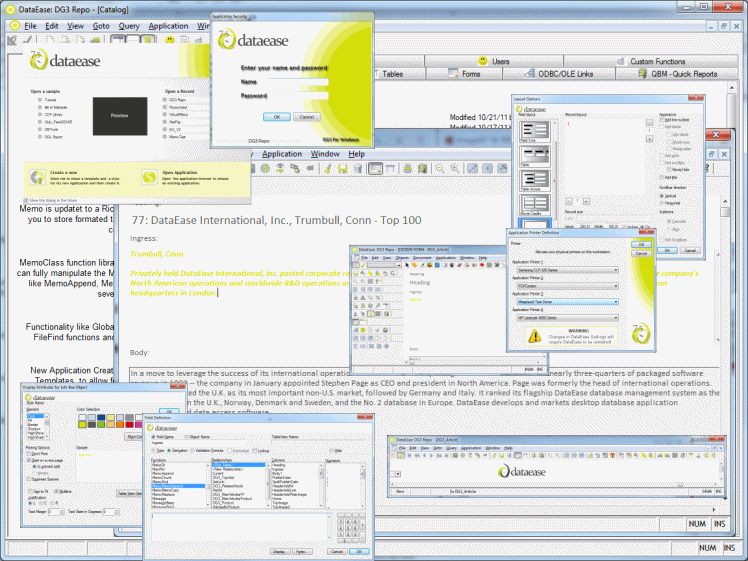Click the zoom in magnifier icon
The height and width of the screenshot is (561, 748).
click(x=455, y=168)
